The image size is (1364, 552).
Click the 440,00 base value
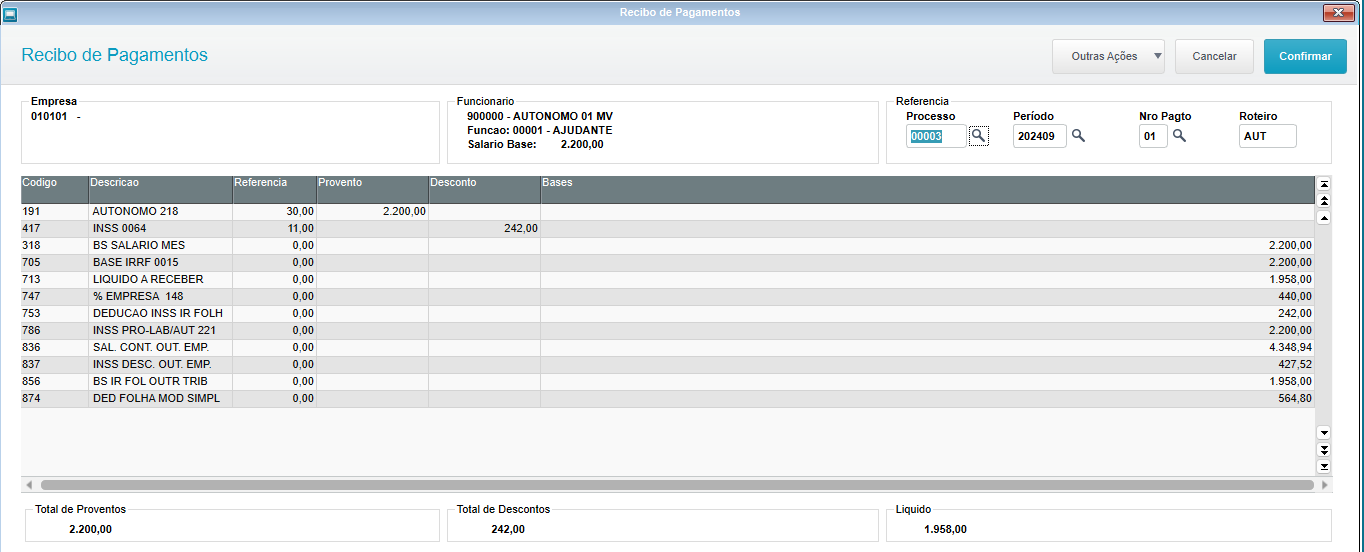(x=1294, y=297)
